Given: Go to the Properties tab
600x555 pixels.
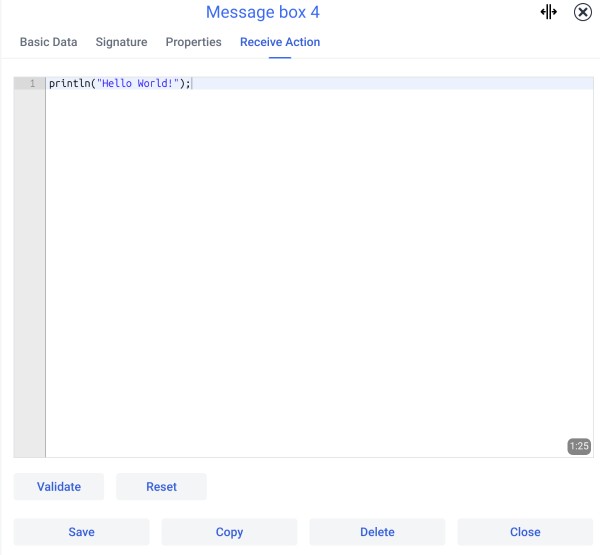Looking at the screenshot, I should click(x=193, y=42).
